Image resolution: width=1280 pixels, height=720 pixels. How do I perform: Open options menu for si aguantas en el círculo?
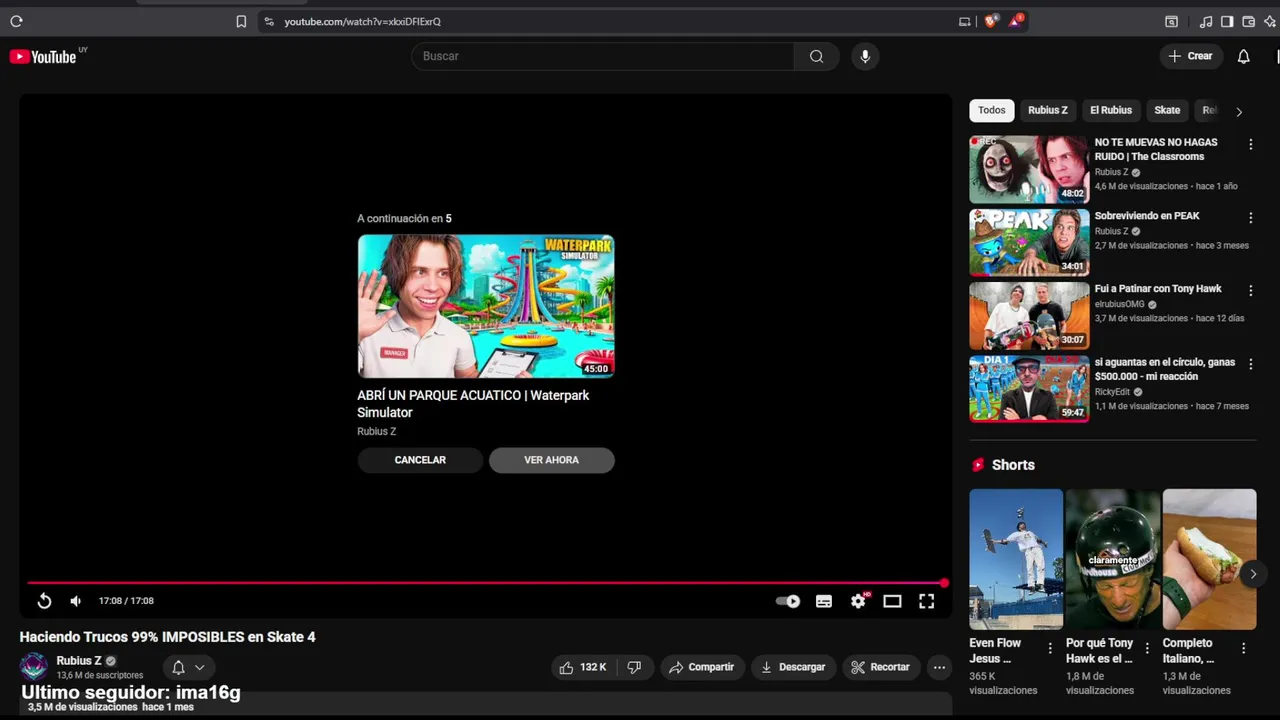(1250, 364)
